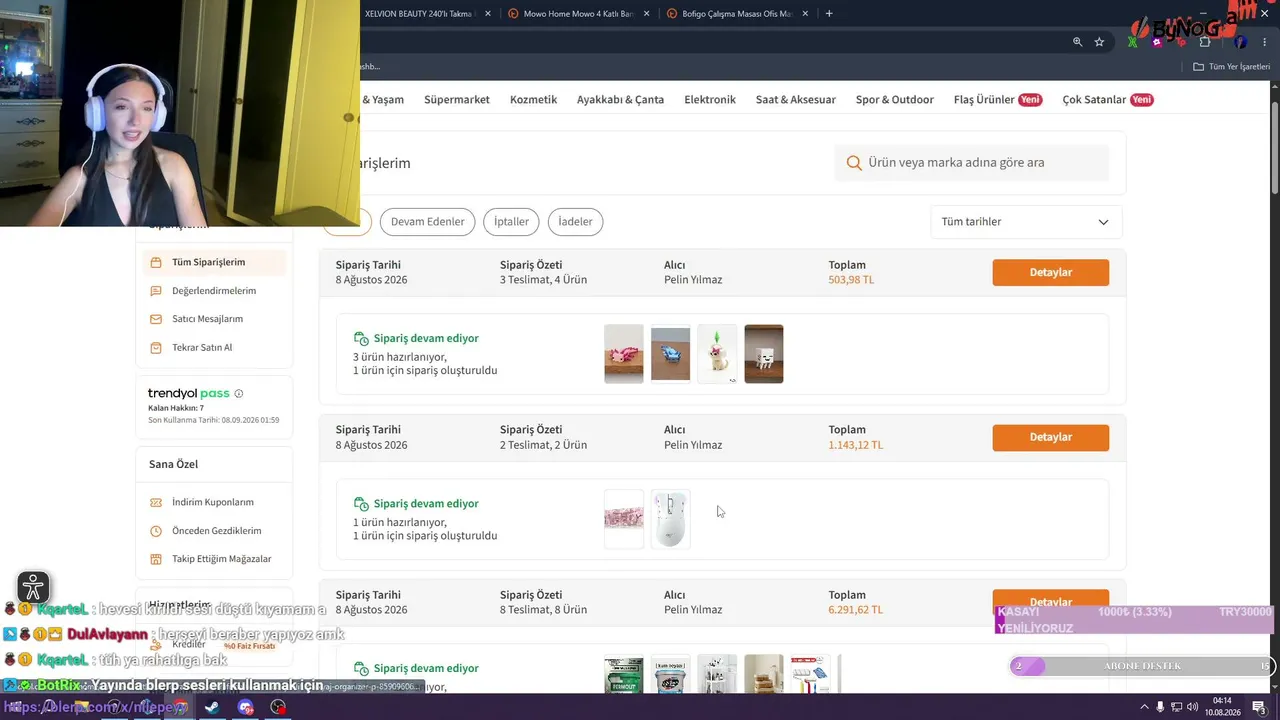
Task: Click the Trendyol Pass info icon
Action: pyautogui.click(x=239, y=394)
